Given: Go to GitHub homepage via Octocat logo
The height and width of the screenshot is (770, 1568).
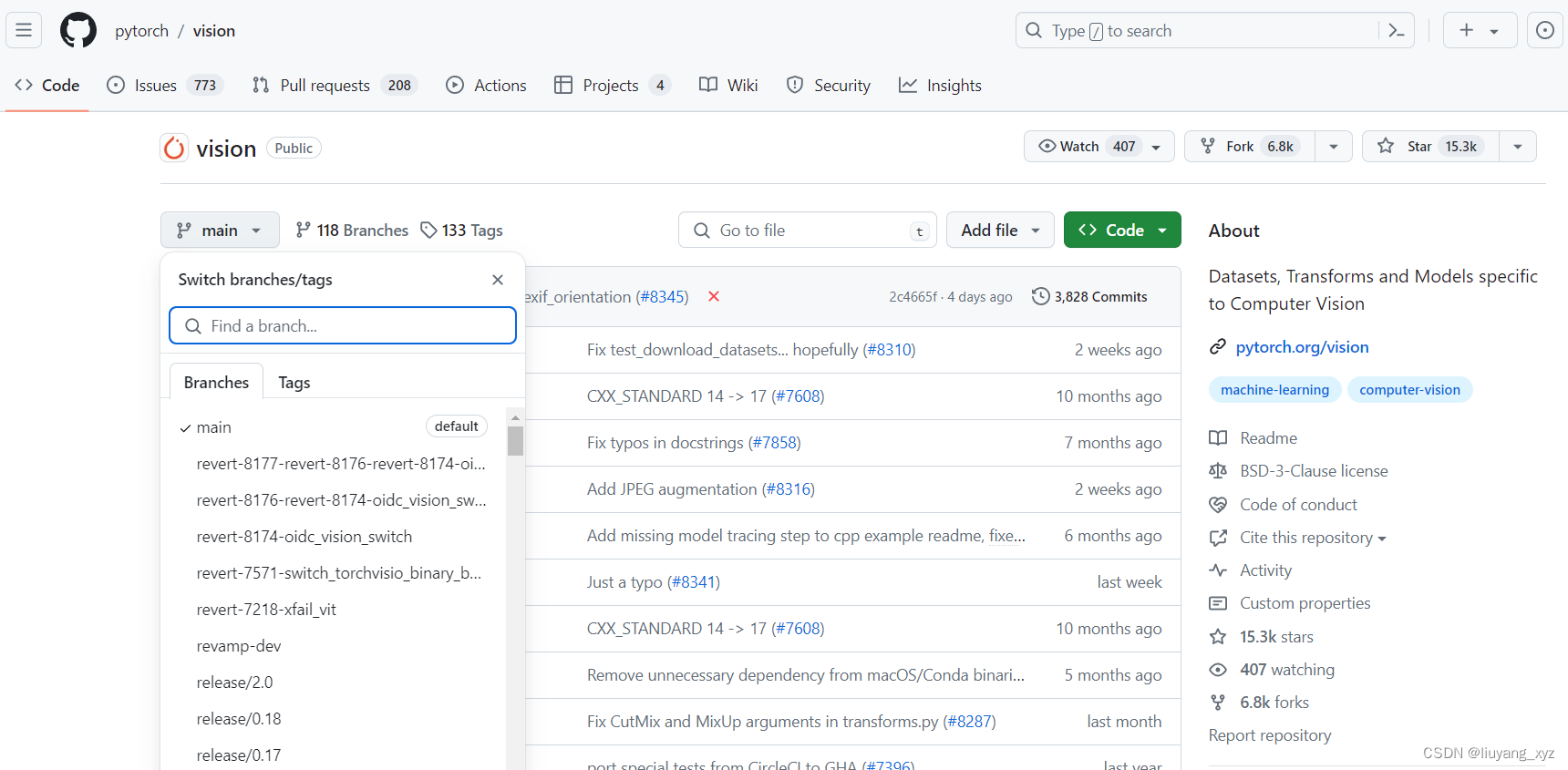Looking at the screenshot, I should pos(78,30).
